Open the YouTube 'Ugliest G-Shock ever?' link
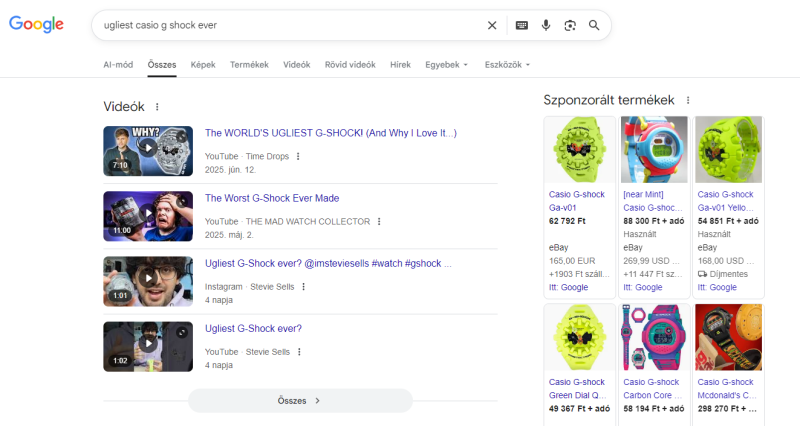Screen dimensions: 800x426 [x=253, y=329]
